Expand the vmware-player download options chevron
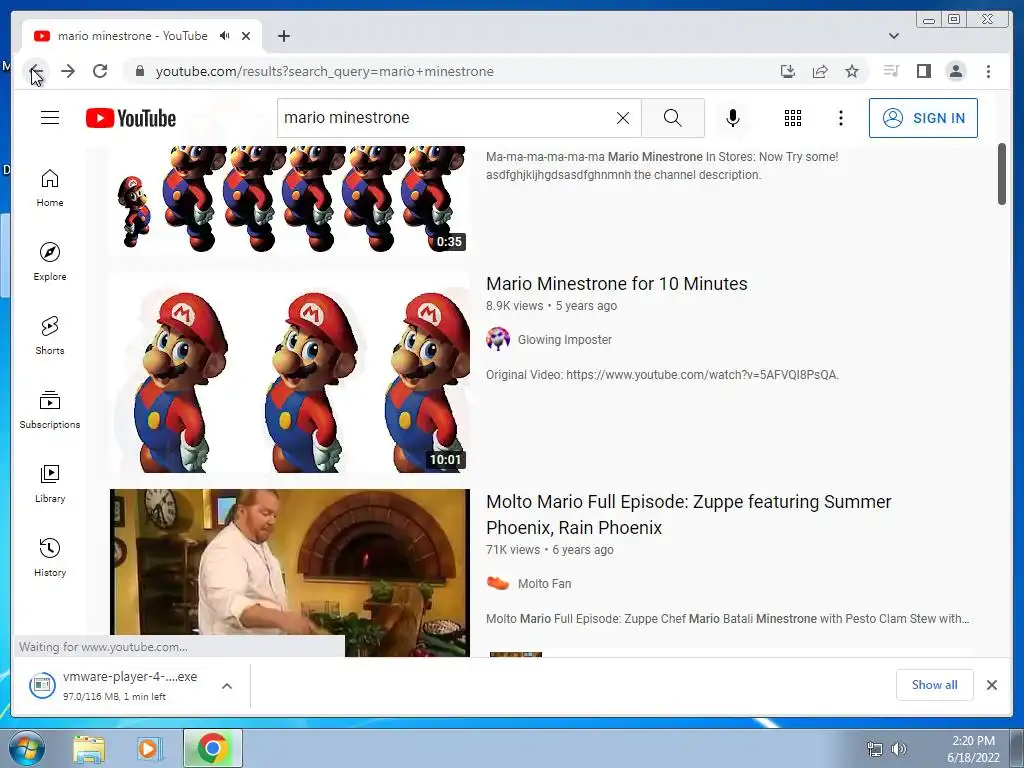The image size is (1024, 768). [x=227, y=686]
